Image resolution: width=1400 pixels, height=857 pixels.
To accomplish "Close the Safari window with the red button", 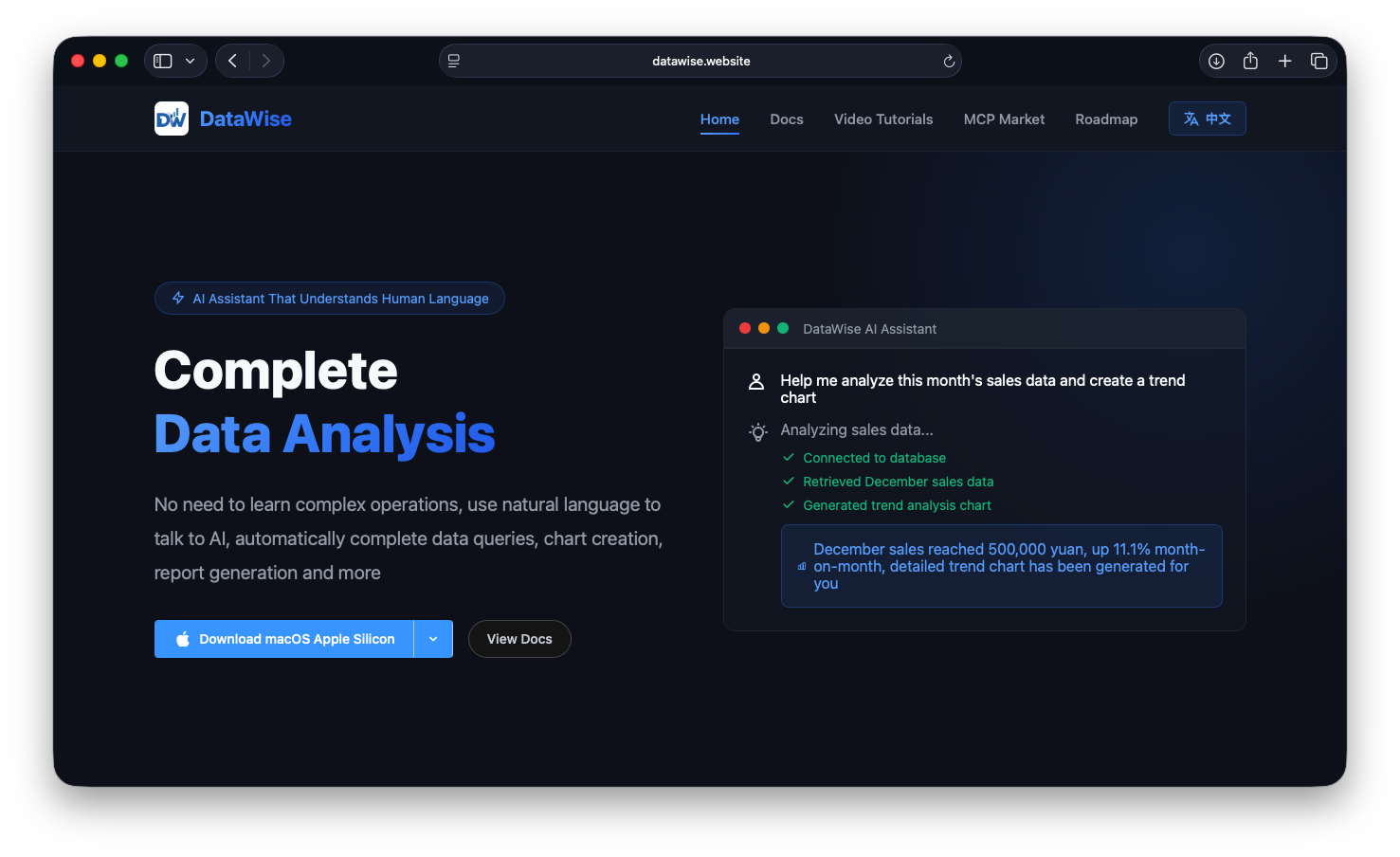I will click(78, 61).
